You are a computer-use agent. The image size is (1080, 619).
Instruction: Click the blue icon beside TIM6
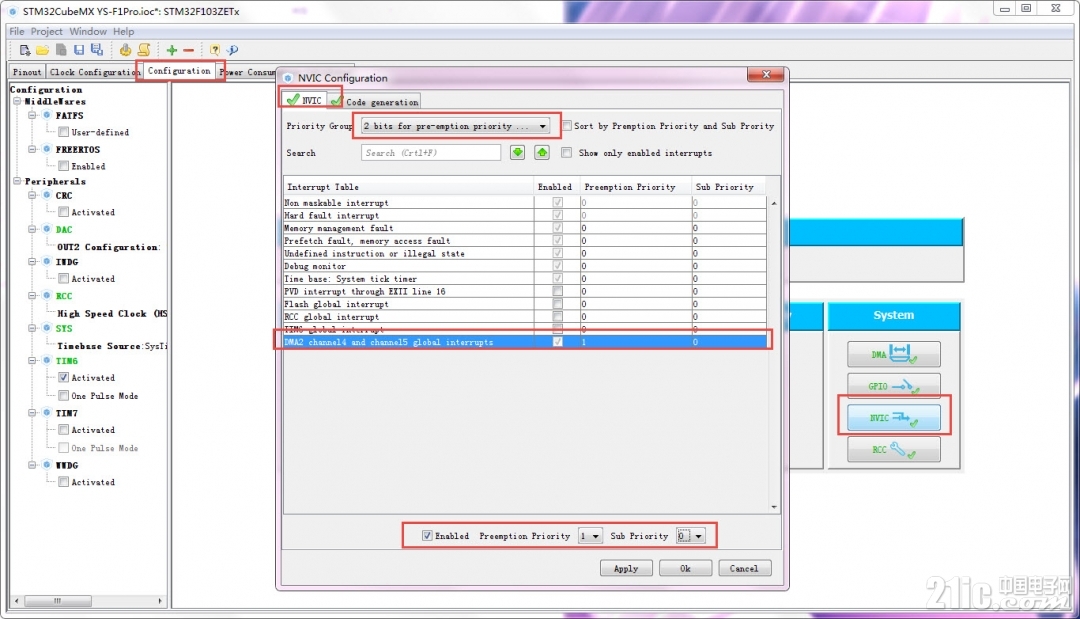(x=47, y=360)
